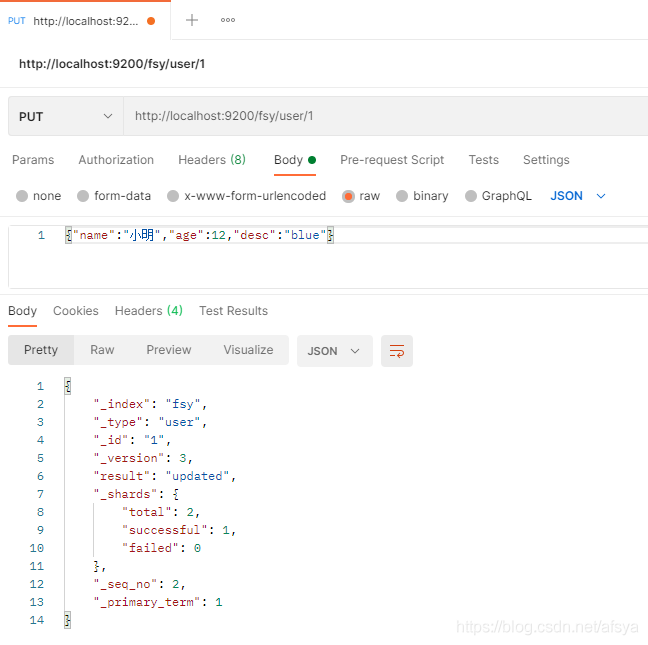This screenshot has height=645, width=648.
Task: Open the response JSON format dropdown
Action: [x=335, y=351]
